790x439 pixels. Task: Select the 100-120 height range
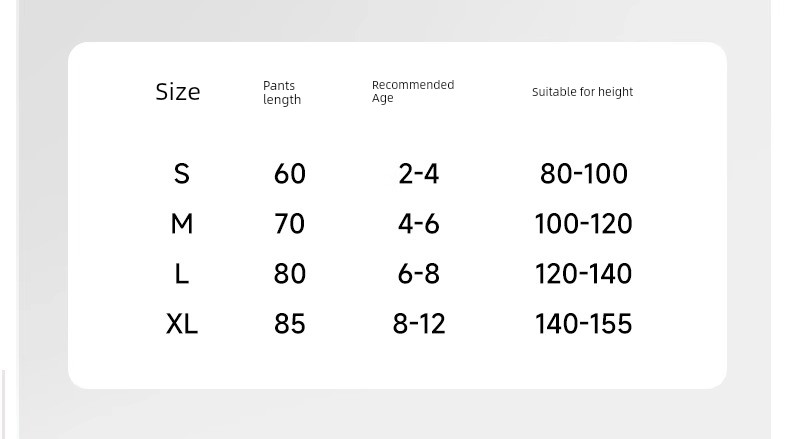(x=583, y=223)
